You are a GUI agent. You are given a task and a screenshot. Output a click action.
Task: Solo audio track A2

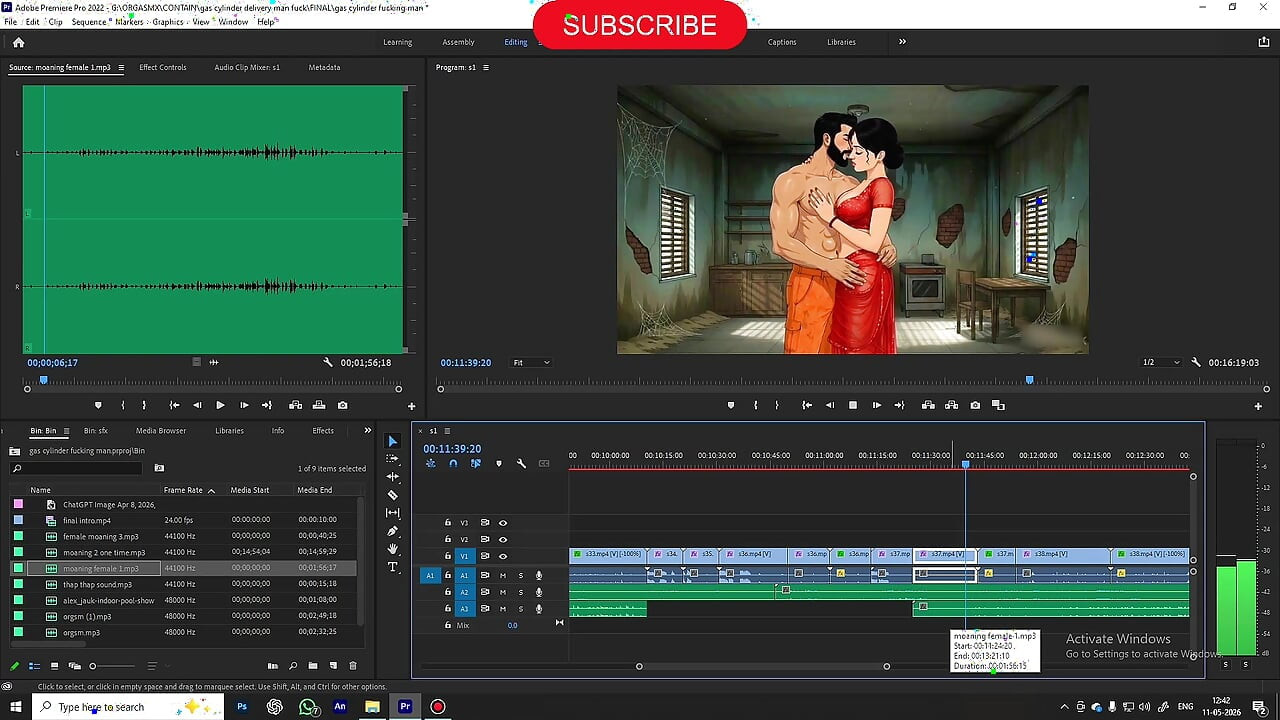click(x=520, y=592)
